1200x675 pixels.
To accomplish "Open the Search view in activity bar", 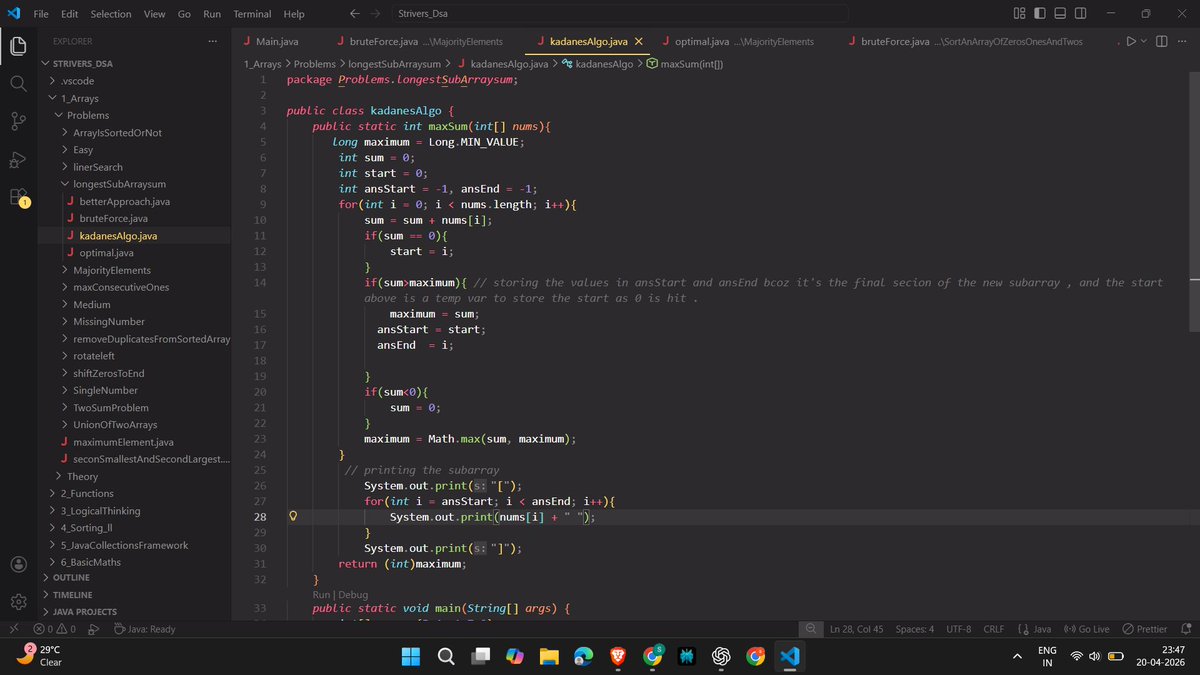I will click(18, 84).
